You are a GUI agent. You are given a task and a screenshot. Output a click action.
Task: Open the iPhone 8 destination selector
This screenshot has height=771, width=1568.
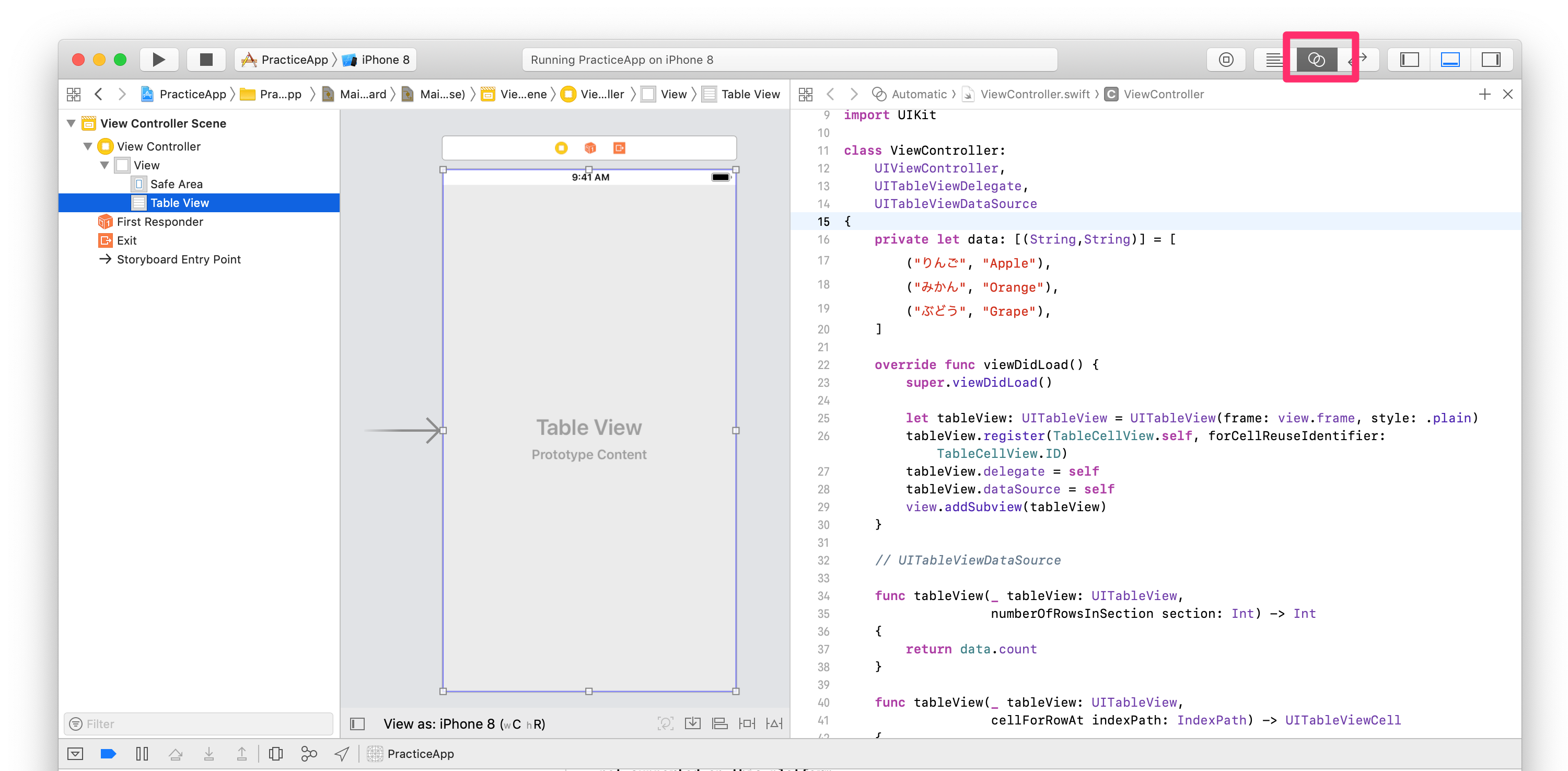(x=385, y=60)
